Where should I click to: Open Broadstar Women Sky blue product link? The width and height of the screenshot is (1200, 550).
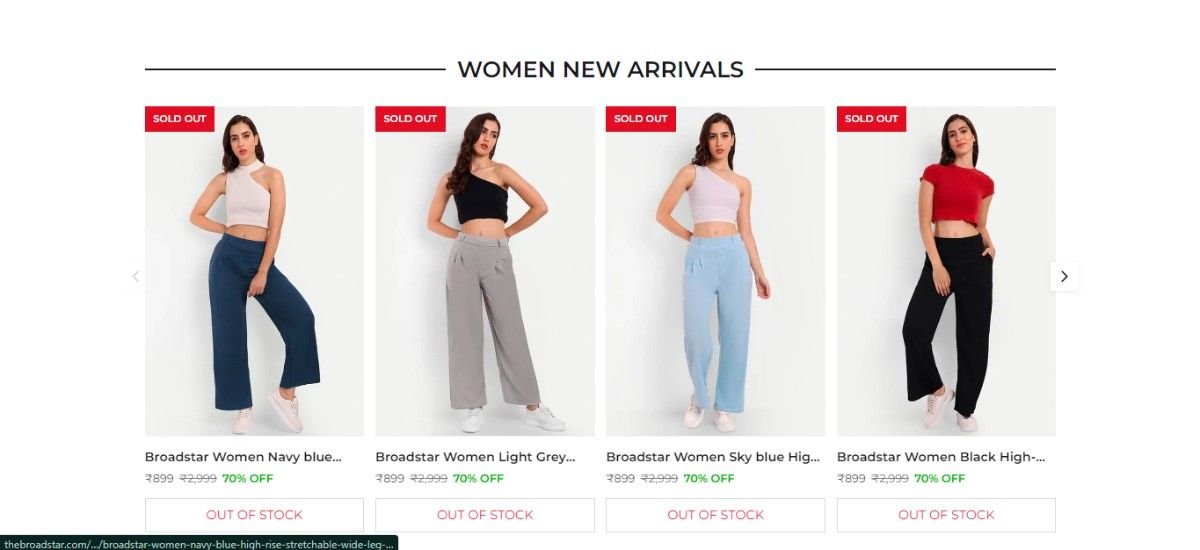pos(712,457)
